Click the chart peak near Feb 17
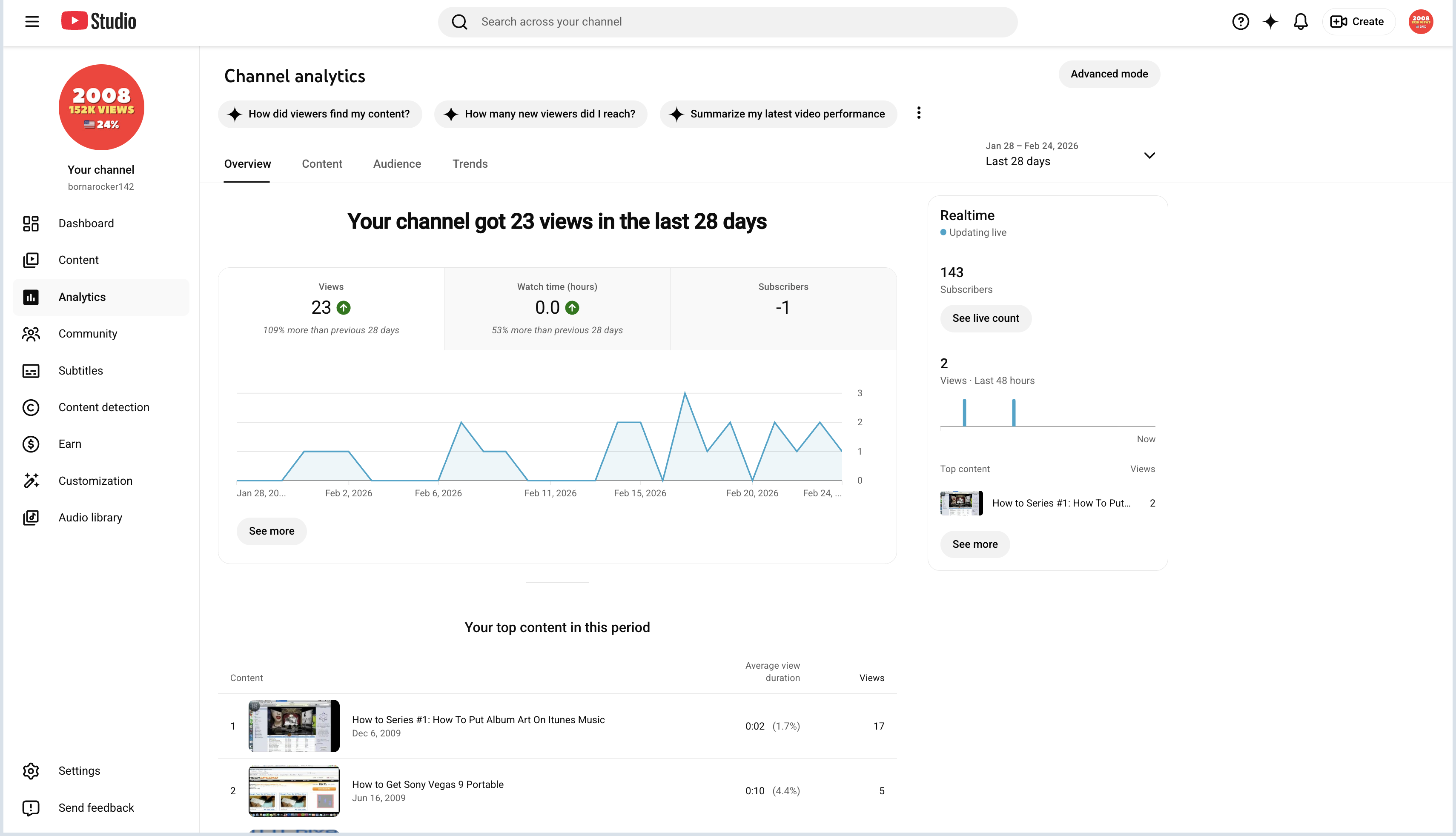 685,393
